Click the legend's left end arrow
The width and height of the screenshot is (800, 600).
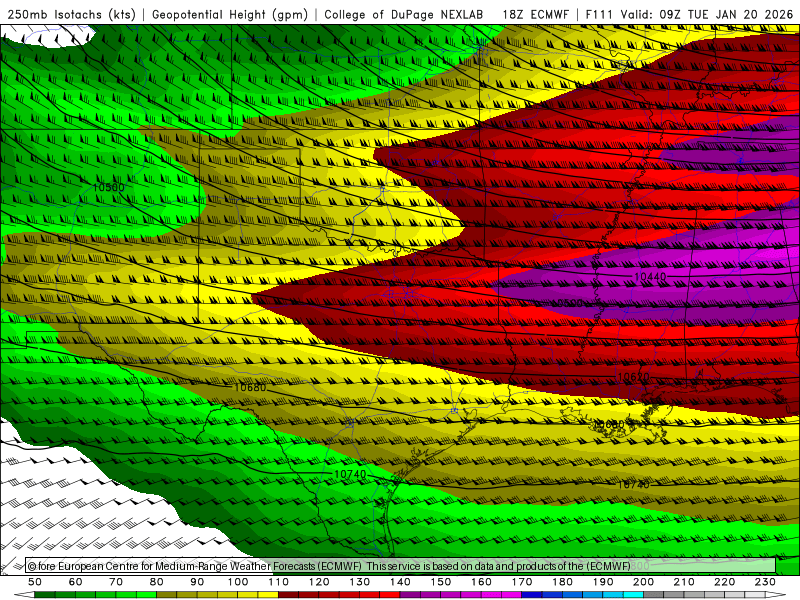click(24, 595)
